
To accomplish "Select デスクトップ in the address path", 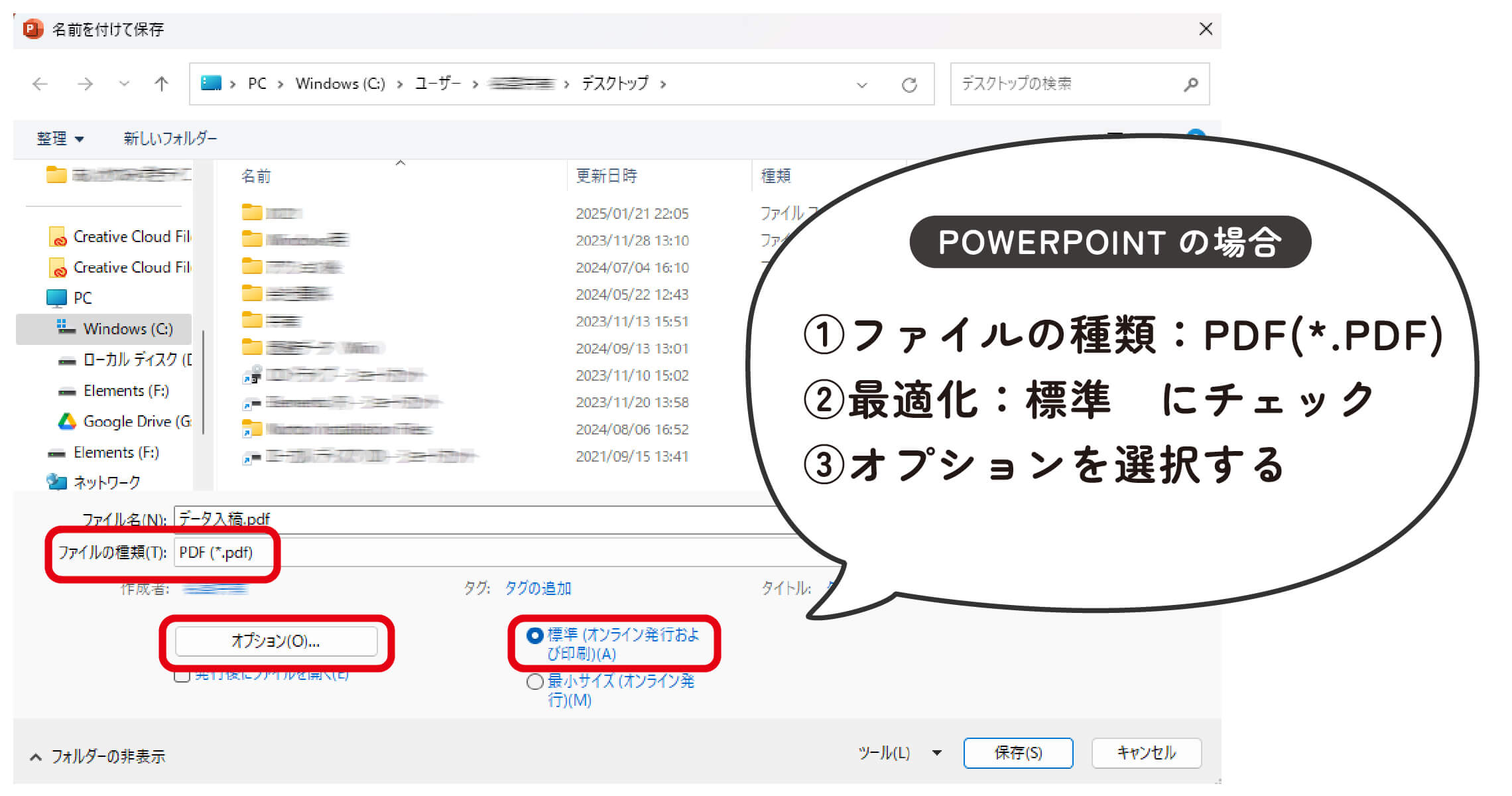I will (x=615, y=84).
